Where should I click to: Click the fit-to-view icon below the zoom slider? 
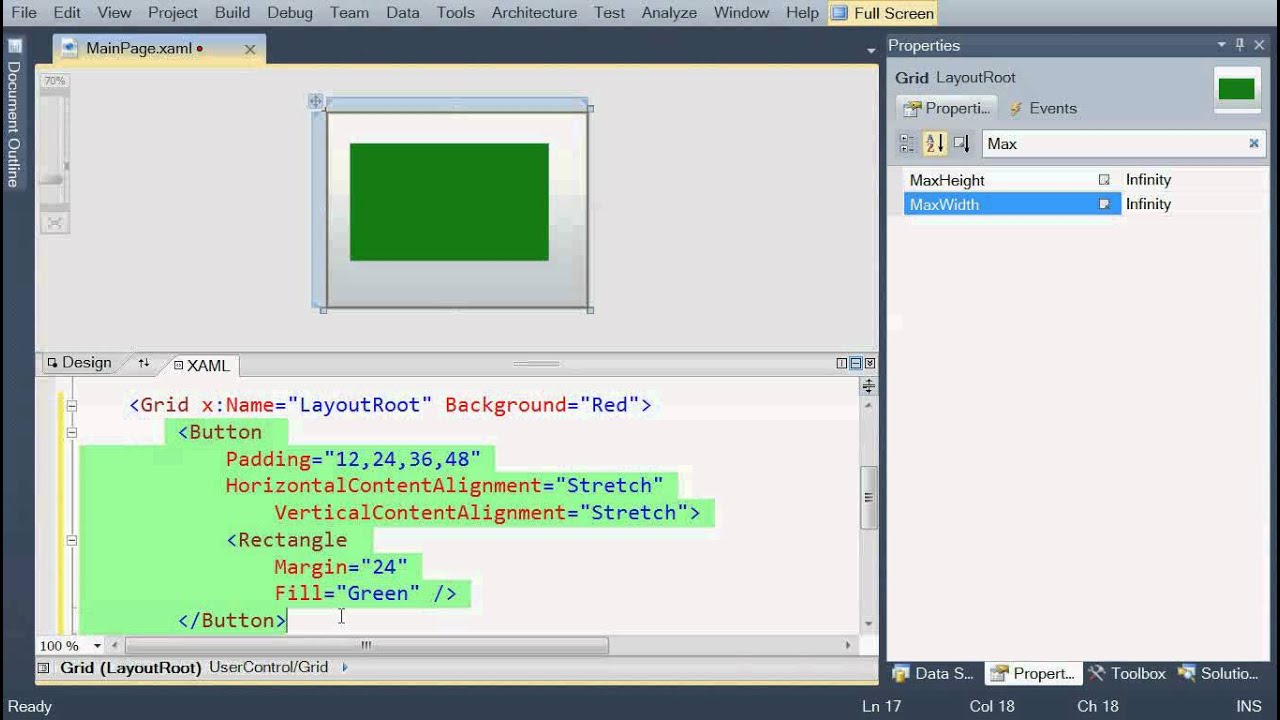click(x=55, y=223)
